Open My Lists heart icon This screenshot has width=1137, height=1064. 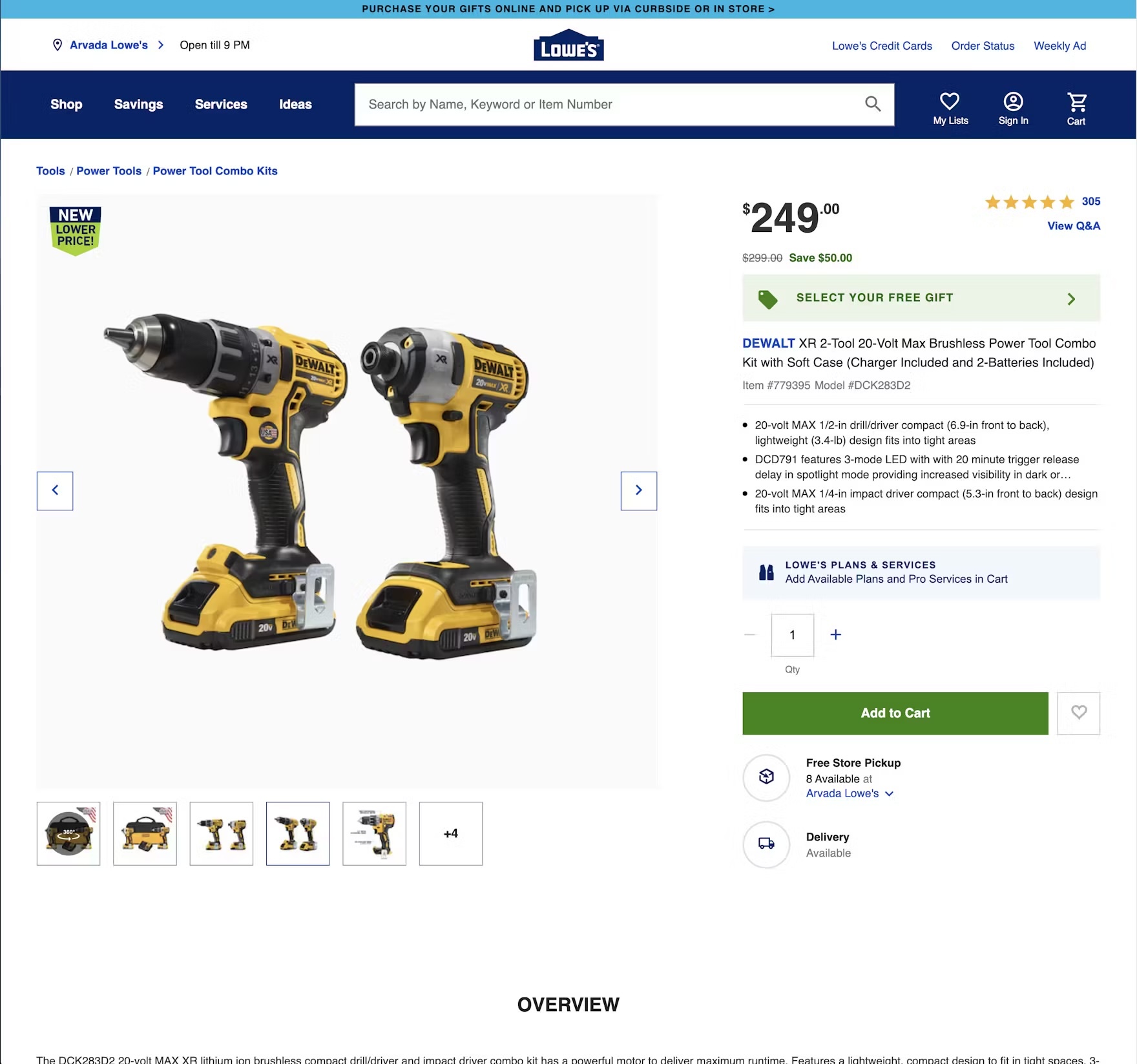point(950,101)
